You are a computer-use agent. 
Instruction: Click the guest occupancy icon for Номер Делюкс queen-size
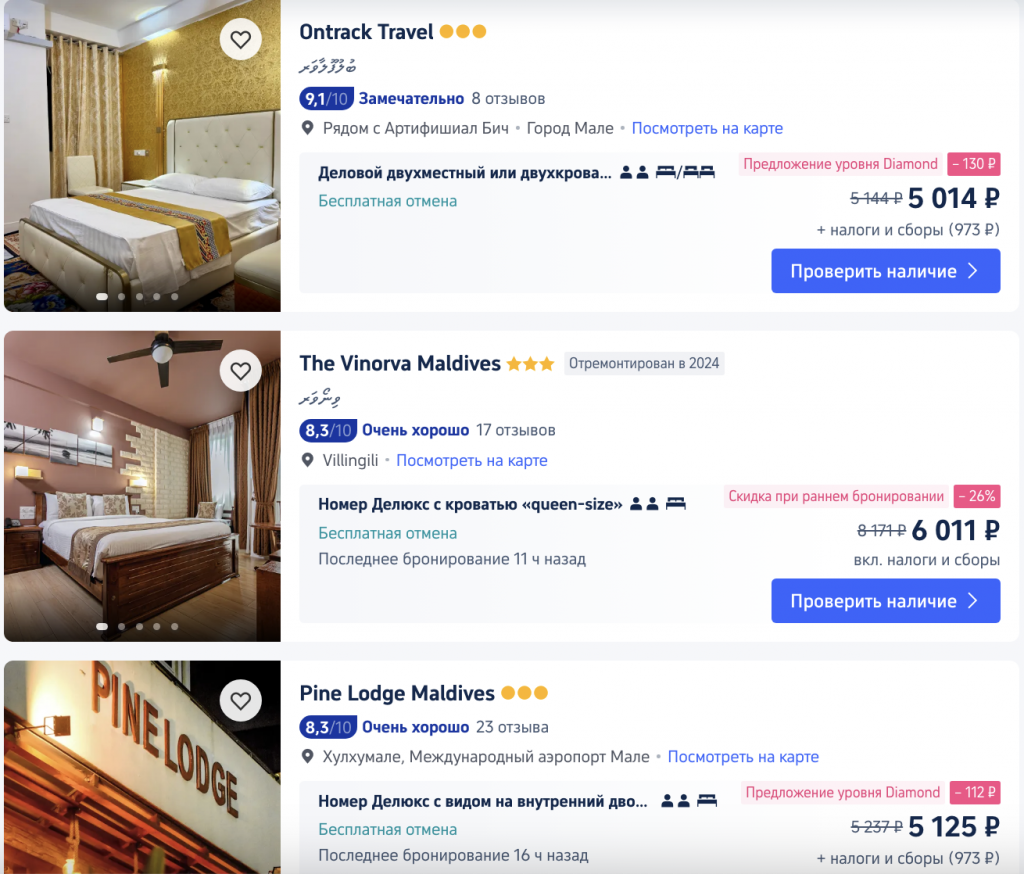(x=644, y=504)
